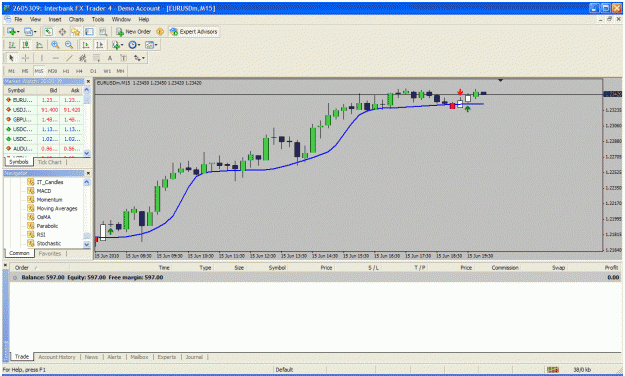625x376 pixels.
Task: Select the M15 timeframe button
Action: (x=39, y=71)
